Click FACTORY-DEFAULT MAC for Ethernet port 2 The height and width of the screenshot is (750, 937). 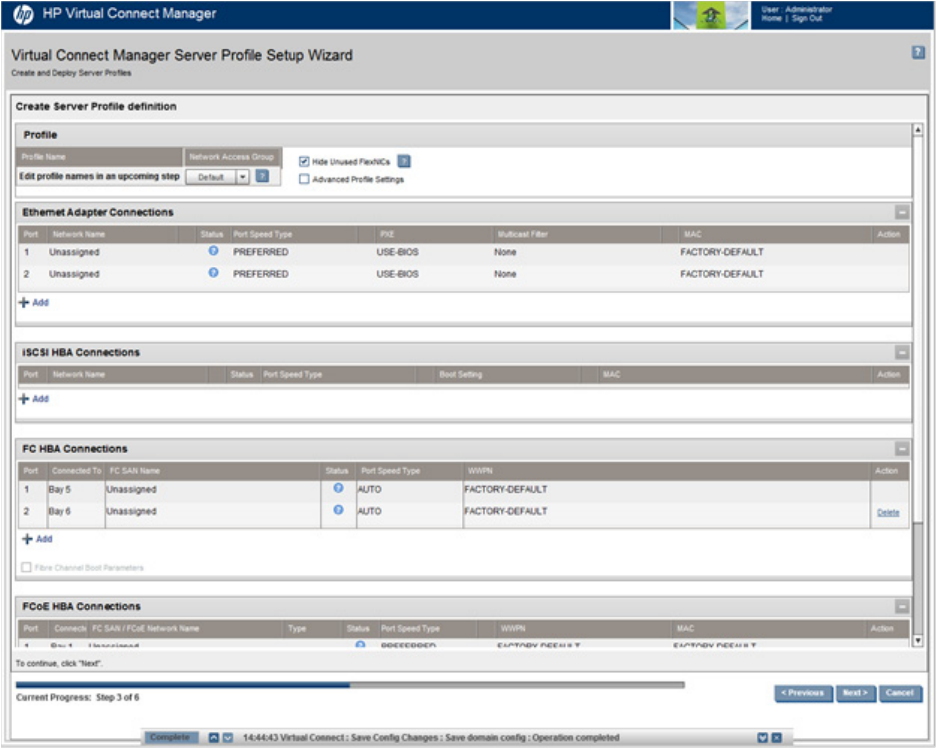[x=722, y=274]
